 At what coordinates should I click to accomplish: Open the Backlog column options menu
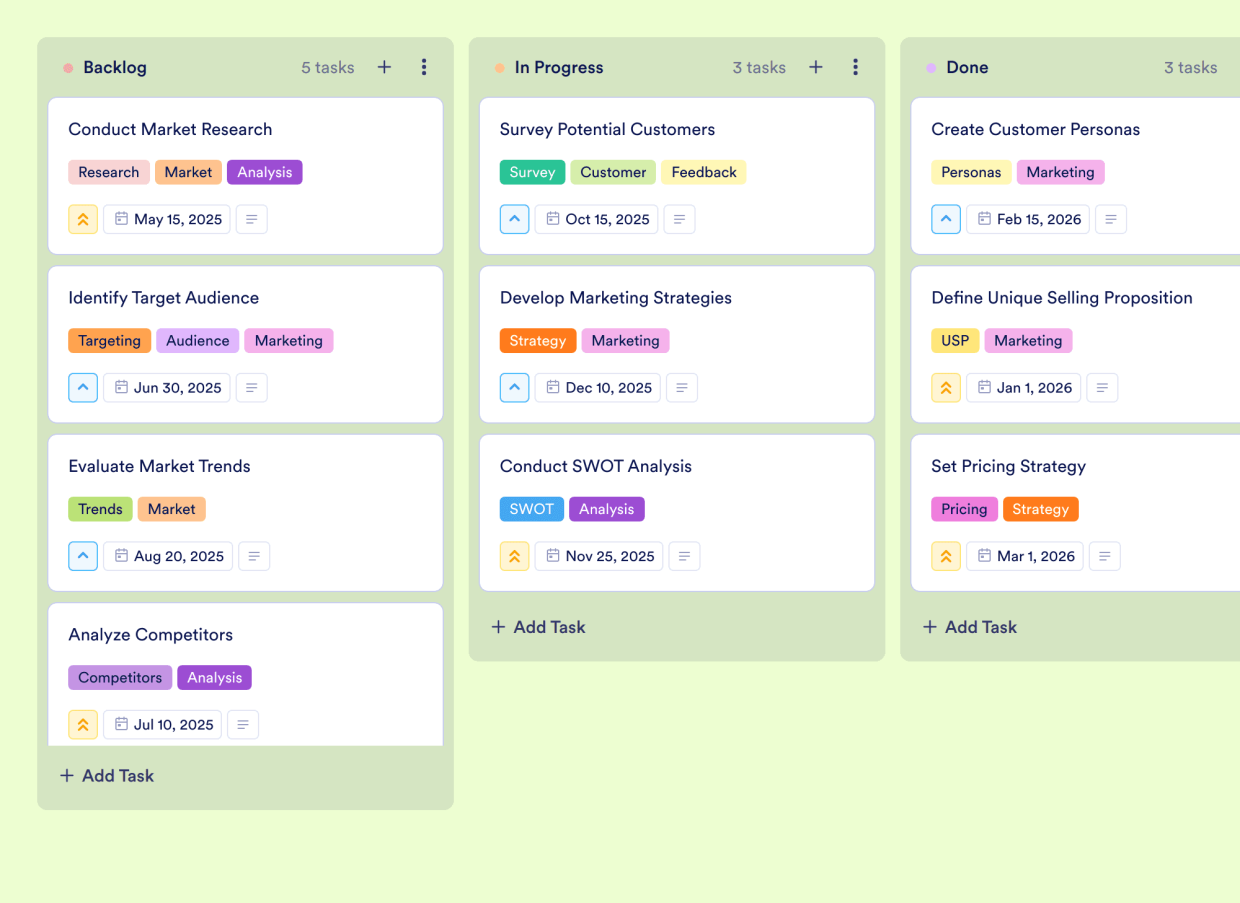(x=424, y=67)
